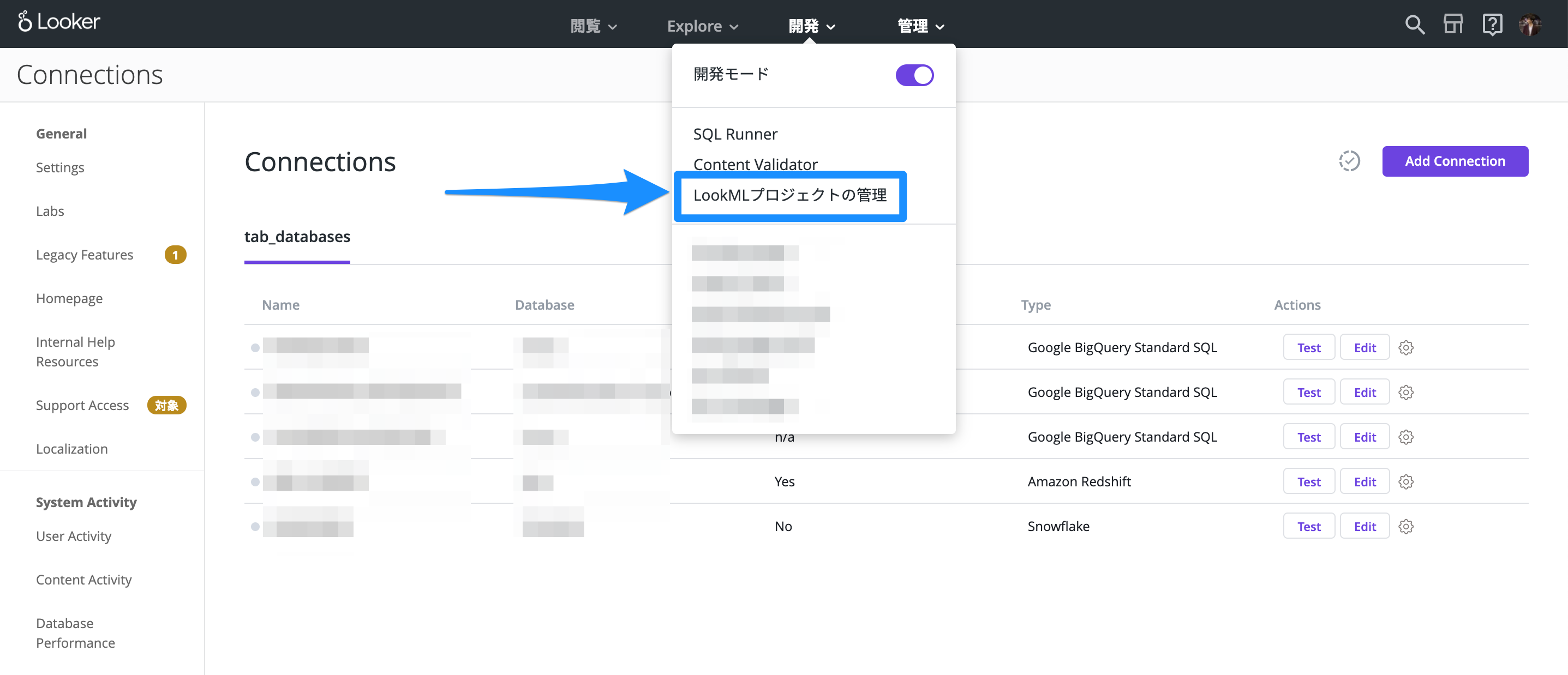1568x675 pixels.
Task: Click the Name column header
Action: (x=280, y=305)
